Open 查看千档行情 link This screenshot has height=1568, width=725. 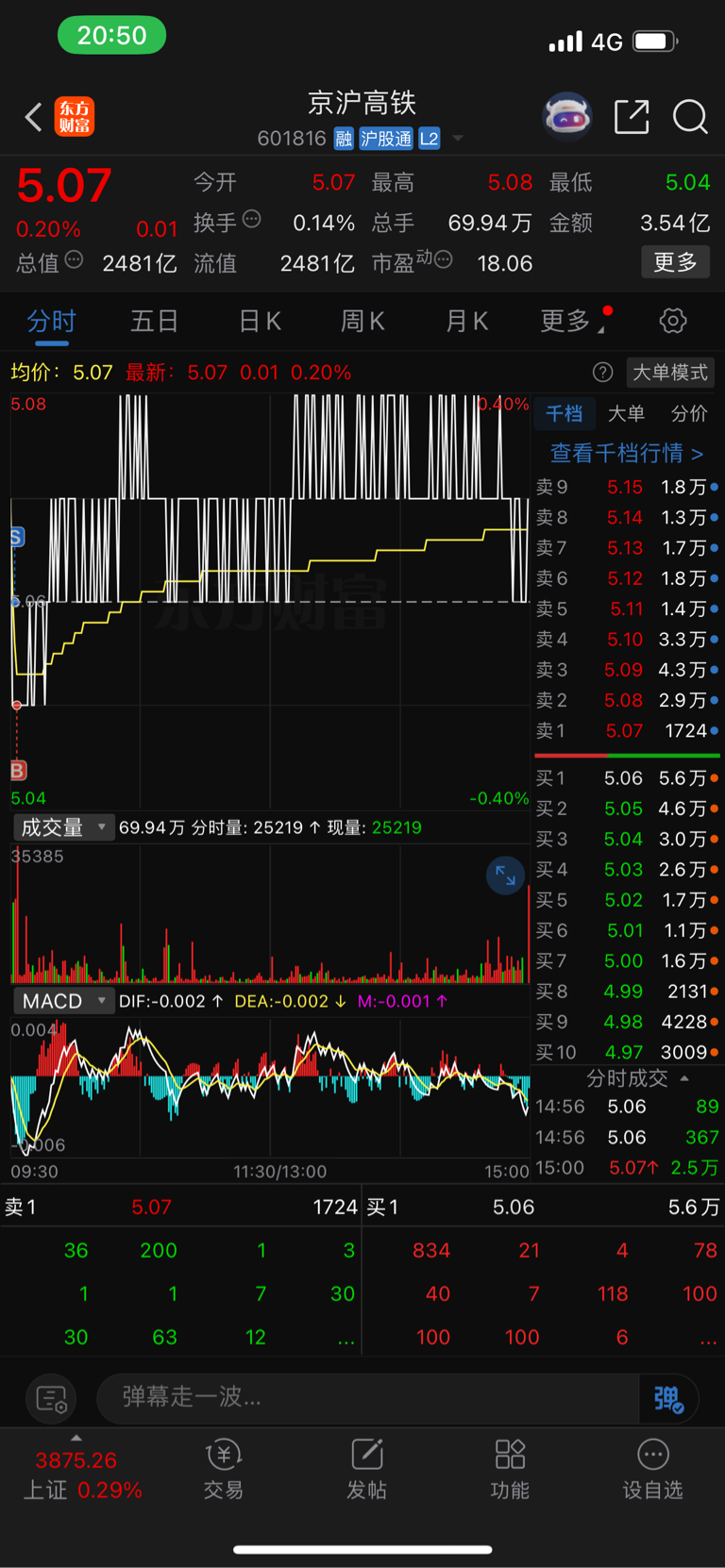pos(627,453)
